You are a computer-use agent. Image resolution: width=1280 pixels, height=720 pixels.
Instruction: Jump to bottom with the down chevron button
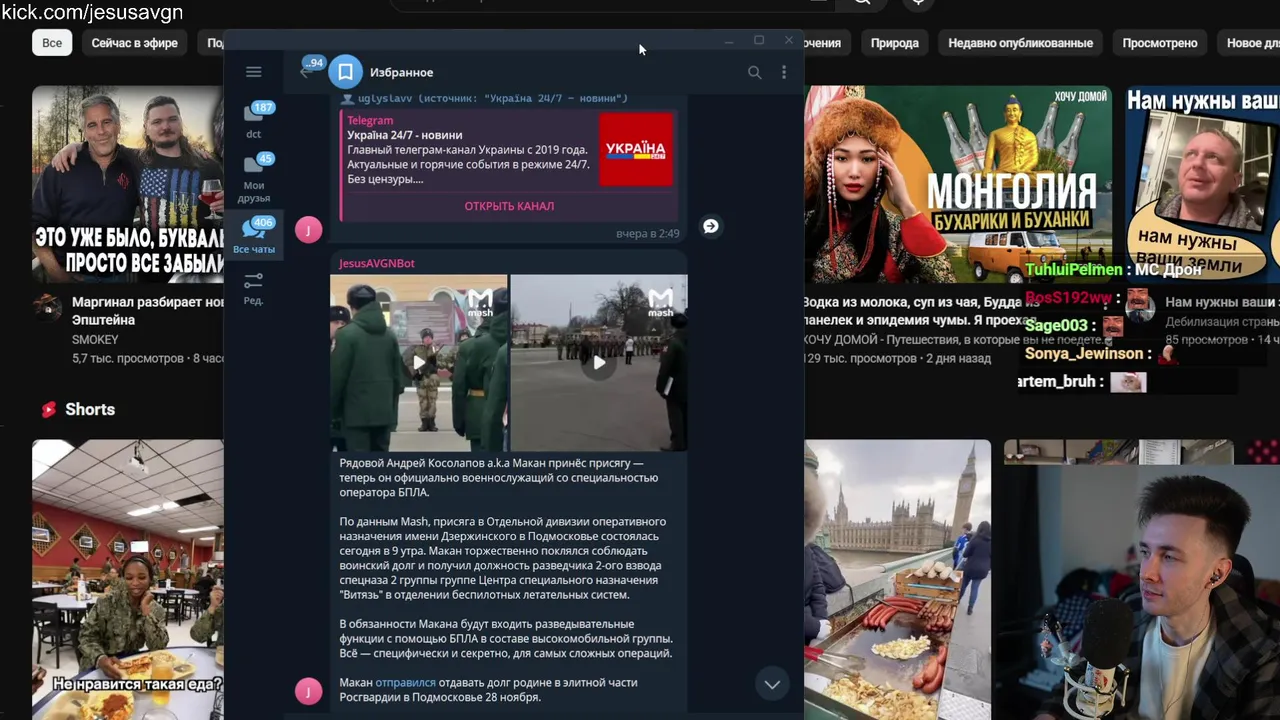772,685
